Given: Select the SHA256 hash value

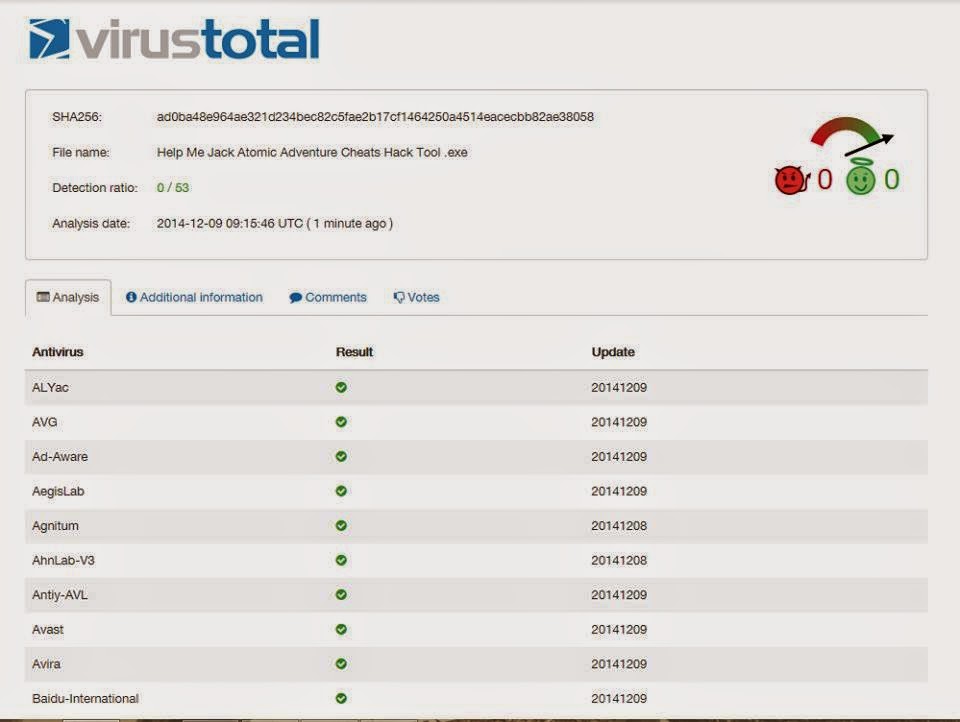Looking at the screenshot, I should click(x=375, y=117).
